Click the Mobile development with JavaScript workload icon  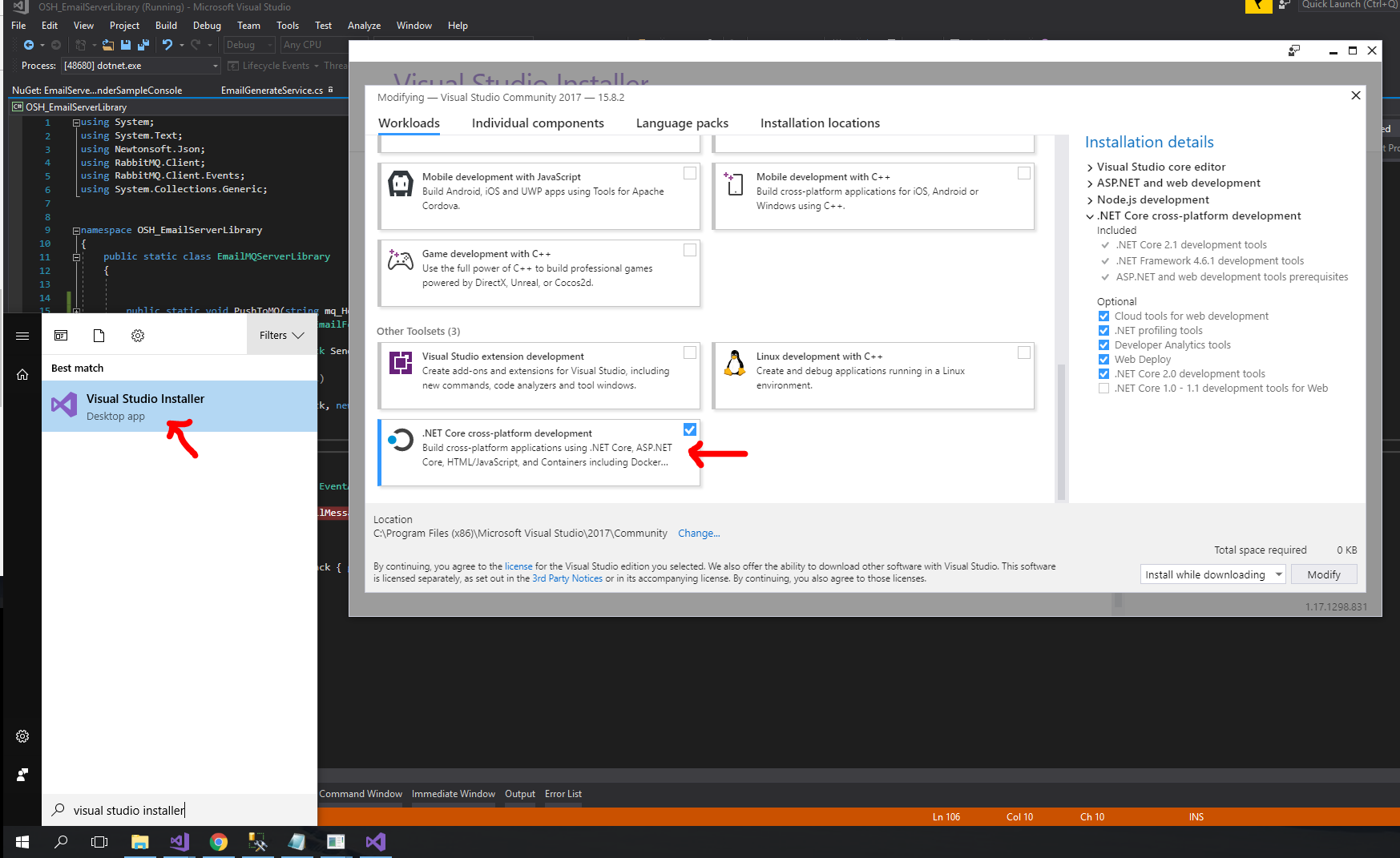pos(401,183)
